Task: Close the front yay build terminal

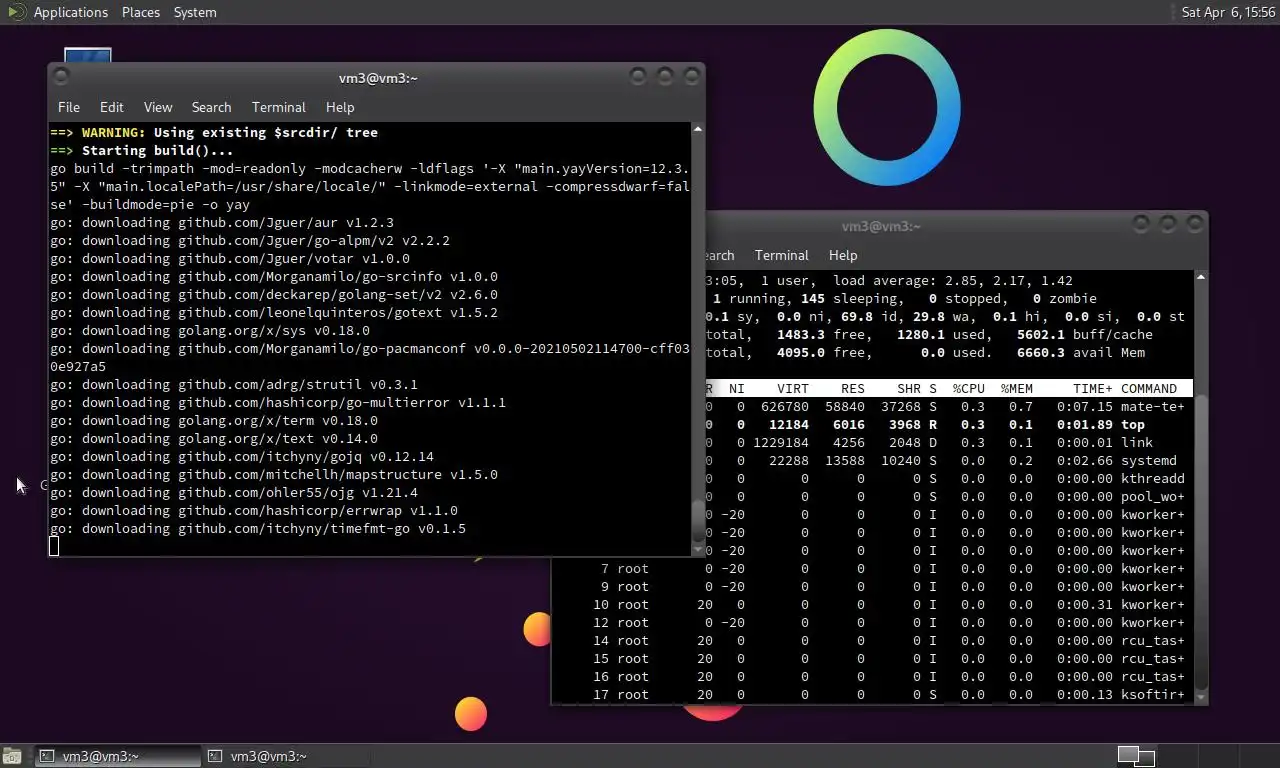Action: click(690, 76)
